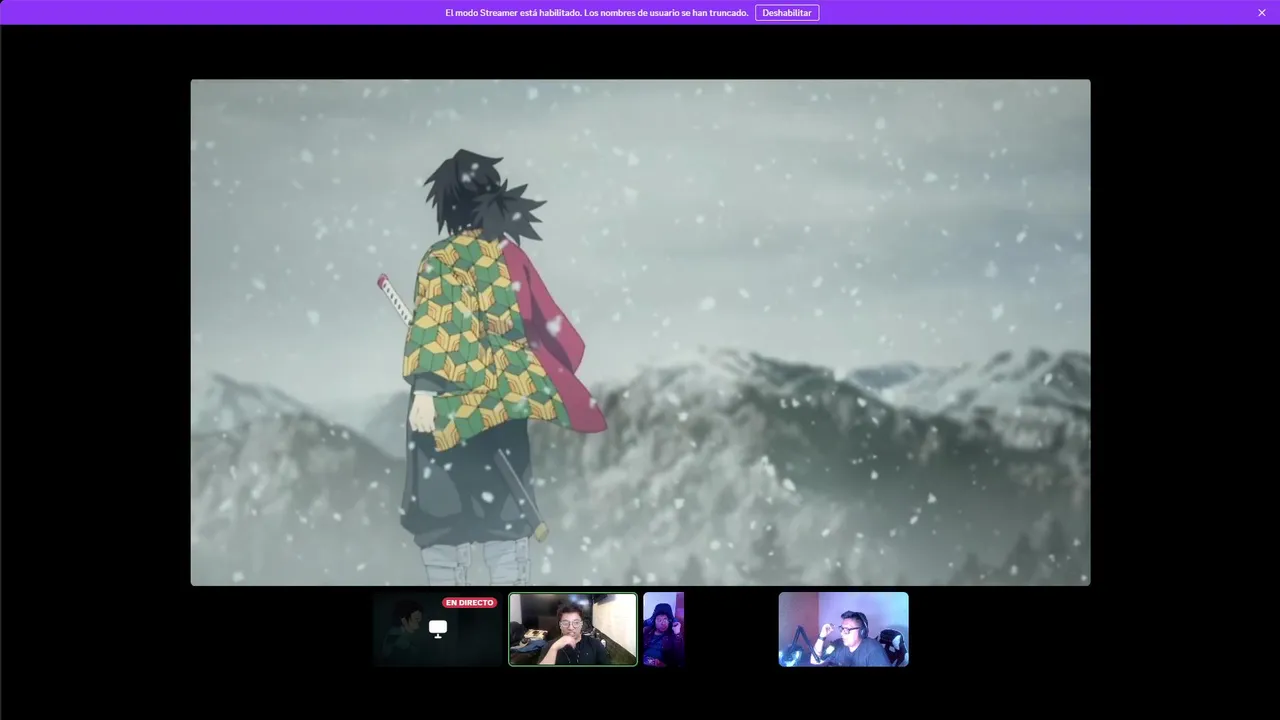
Task: Open the EN DIRECTO stream thumbnail
Action: [x=438, y=629]
